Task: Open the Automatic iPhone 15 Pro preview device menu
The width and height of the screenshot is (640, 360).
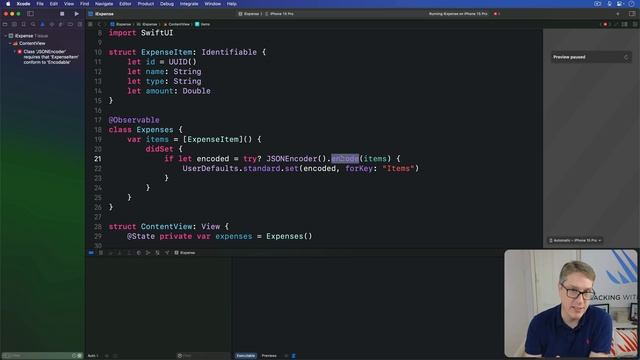Action: pos(576,240)
